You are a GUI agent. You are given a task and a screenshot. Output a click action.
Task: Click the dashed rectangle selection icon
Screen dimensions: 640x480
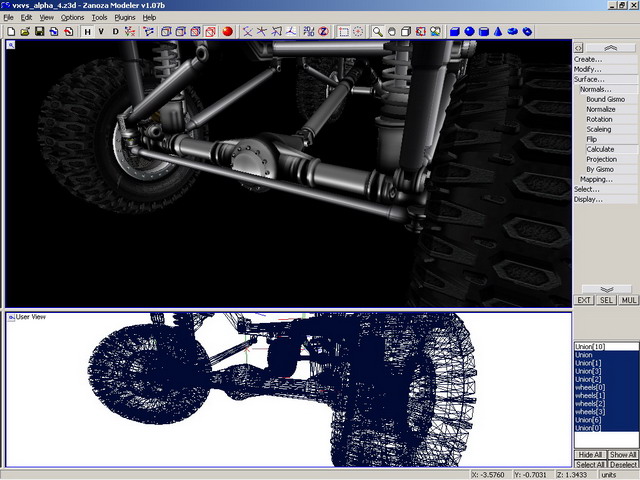pyautogui.click(x=343, y=31)
